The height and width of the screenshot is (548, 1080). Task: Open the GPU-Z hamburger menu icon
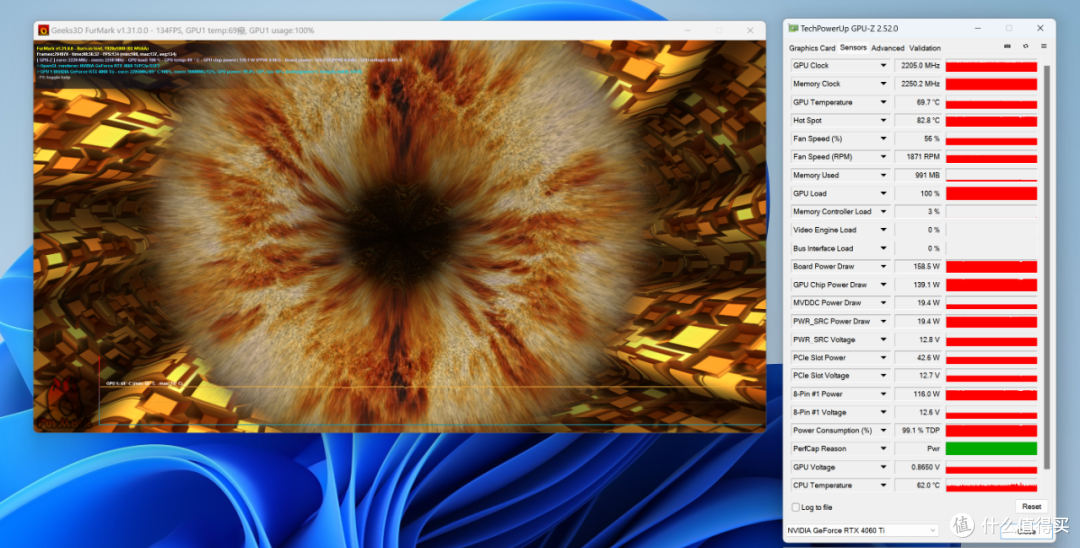(x=1043, y=46)
